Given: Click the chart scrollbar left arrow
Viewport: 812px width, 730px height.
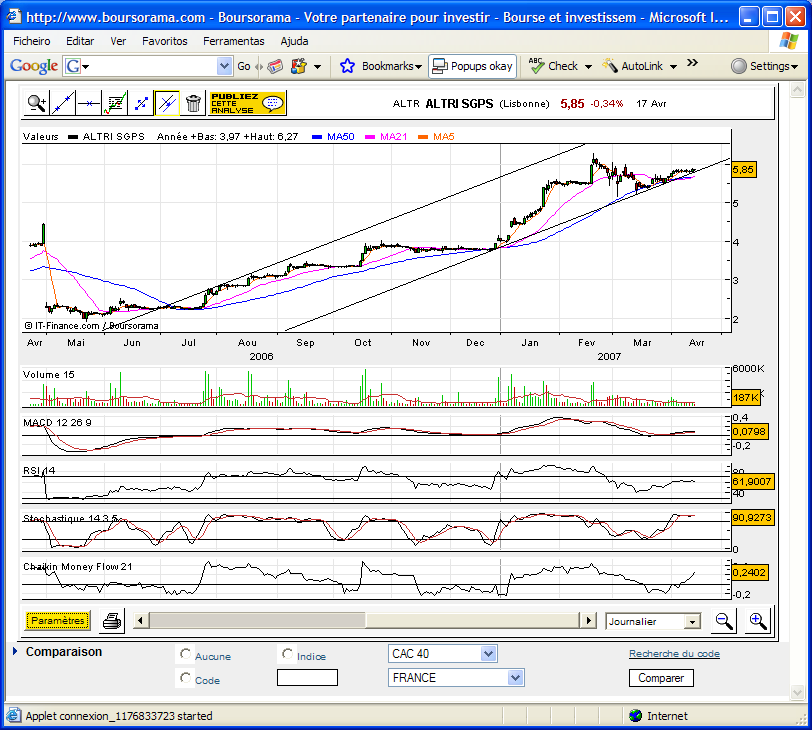Looking at the screenshot, I should tap(140, 620).
